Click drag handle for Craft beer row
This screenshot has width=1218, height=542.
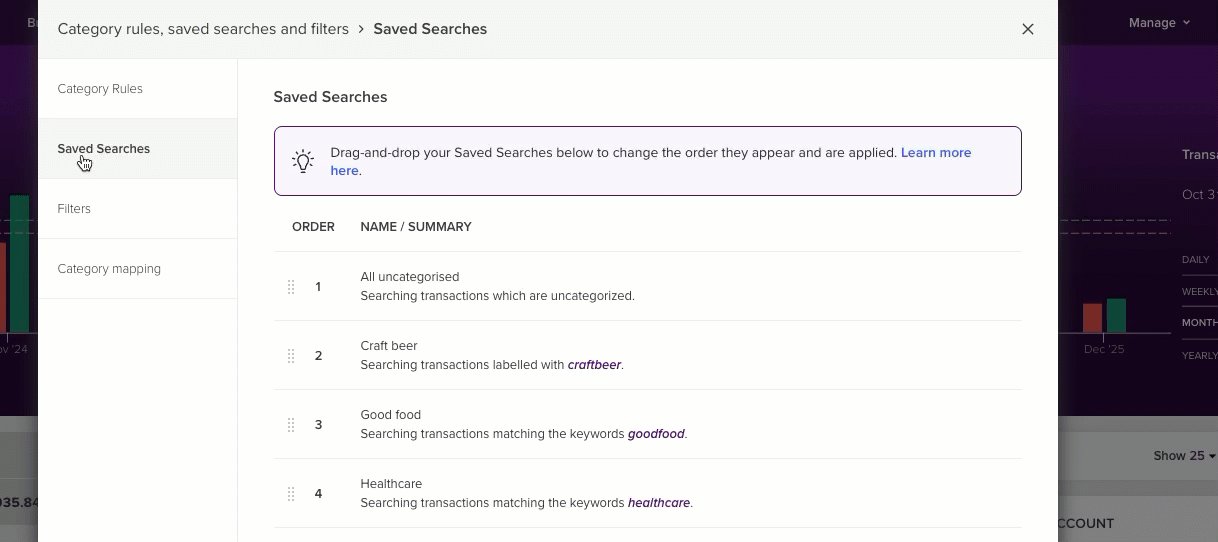tap(291, 356)
